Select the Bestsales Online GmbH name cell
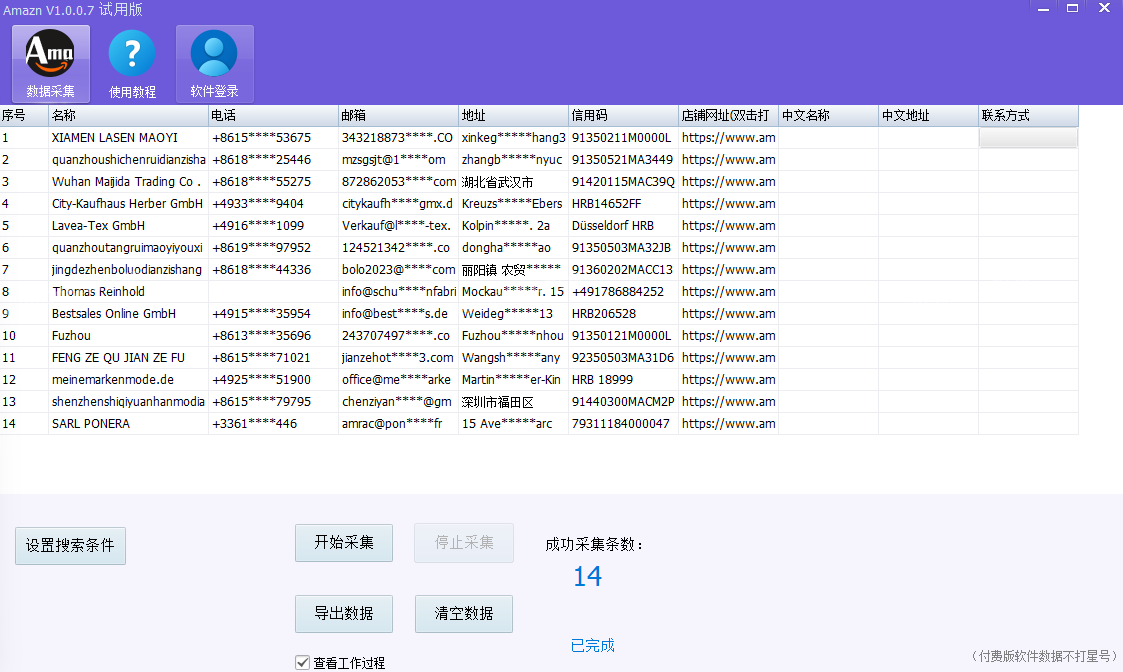Screen dimensions: 1123x672 click(x=128, y=314)
